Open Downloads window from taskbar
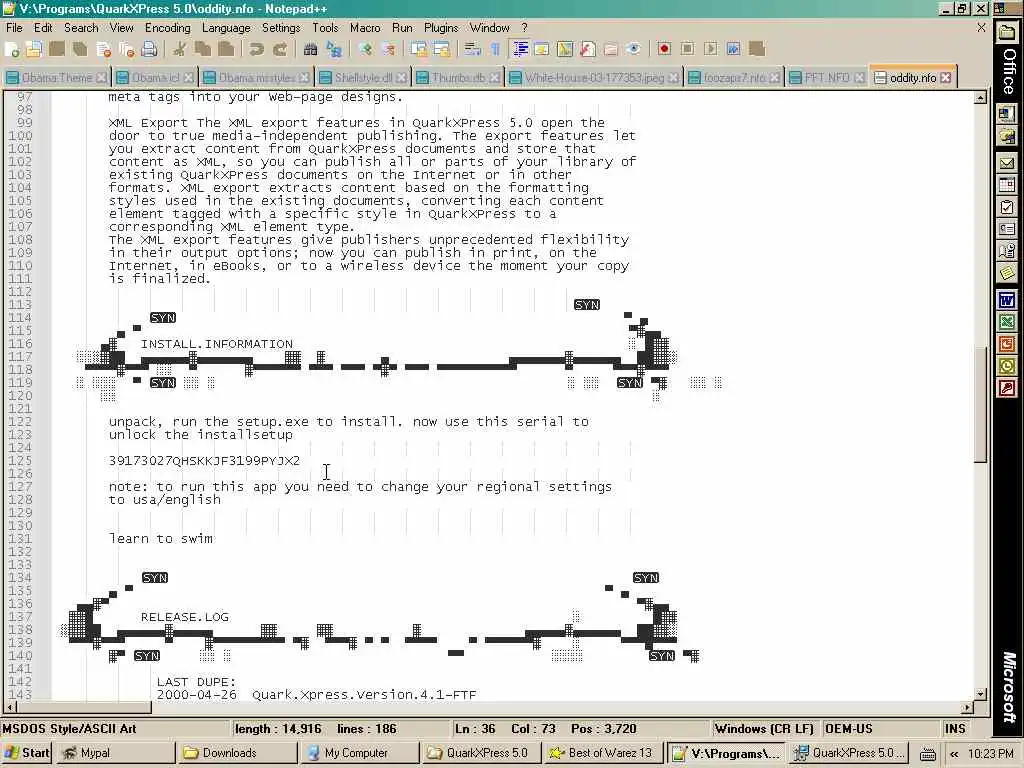 [x=236, y=753]
